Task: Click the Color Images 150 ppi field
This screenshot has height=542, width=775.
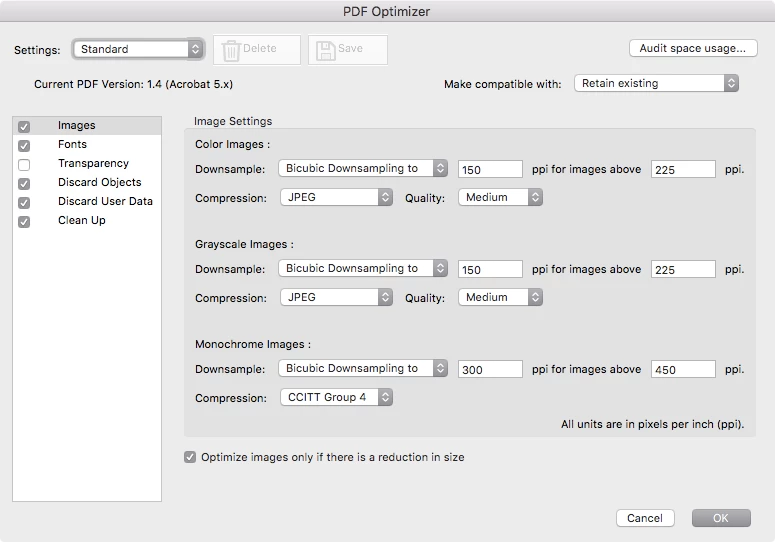Action: [490, 169]
